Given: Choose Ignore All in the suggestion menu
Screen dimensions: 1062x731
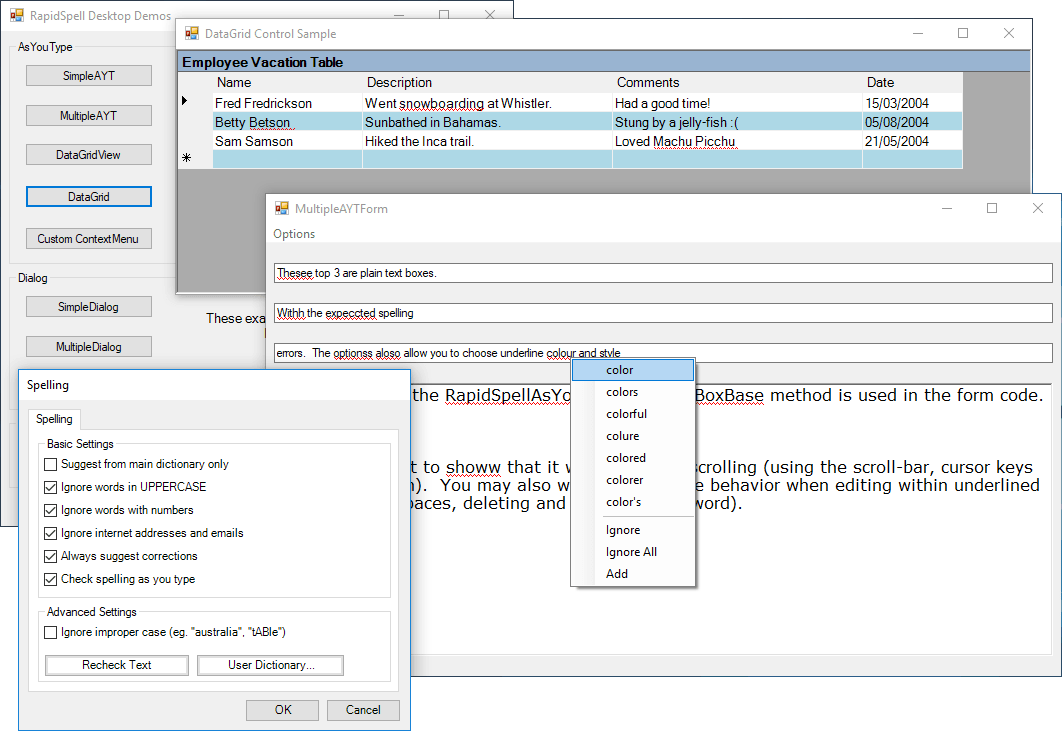Looking at the screenshot, I should click(x=631, y=551).
